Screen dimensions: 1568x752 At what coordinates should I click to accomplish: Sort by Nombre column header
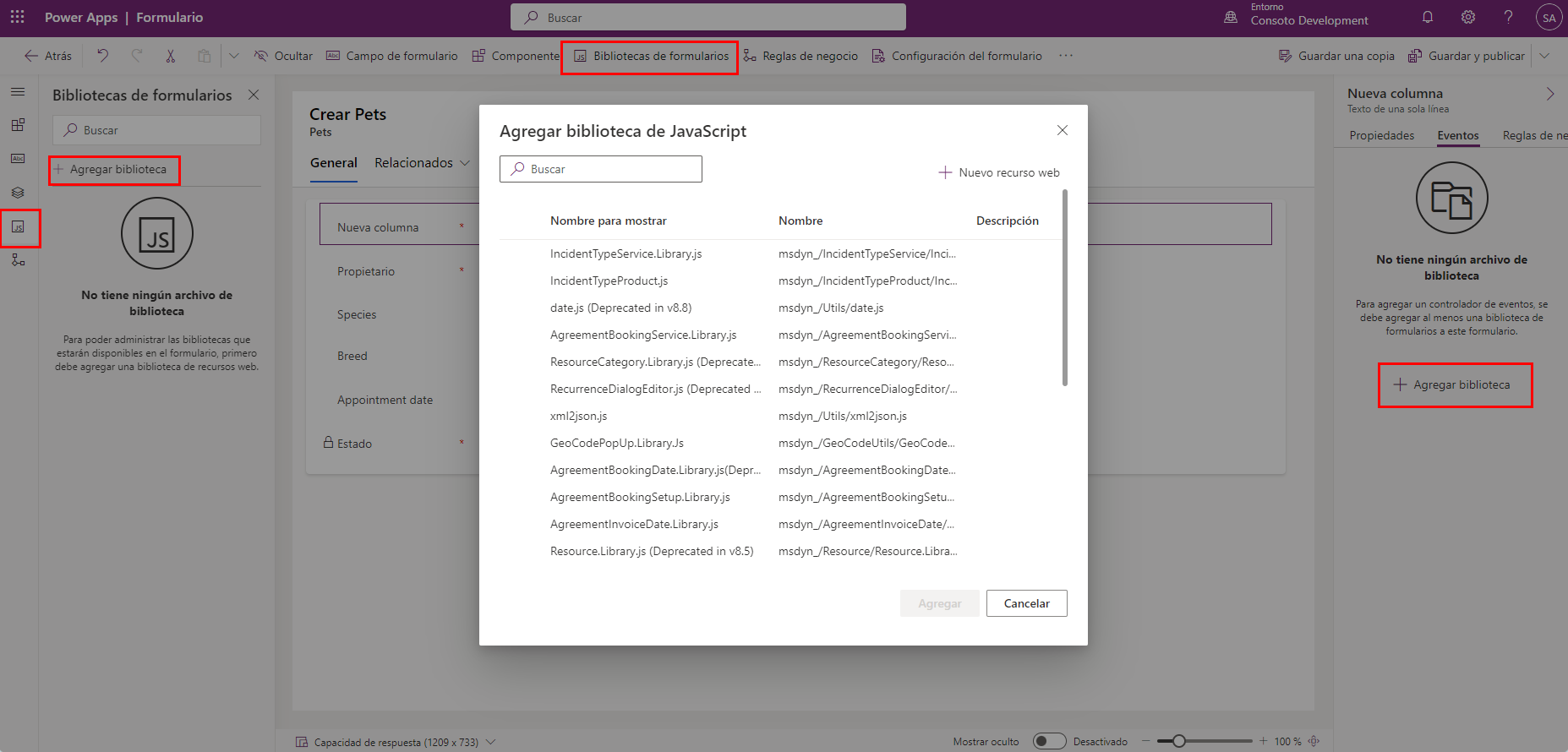click(x=800, y=221)
